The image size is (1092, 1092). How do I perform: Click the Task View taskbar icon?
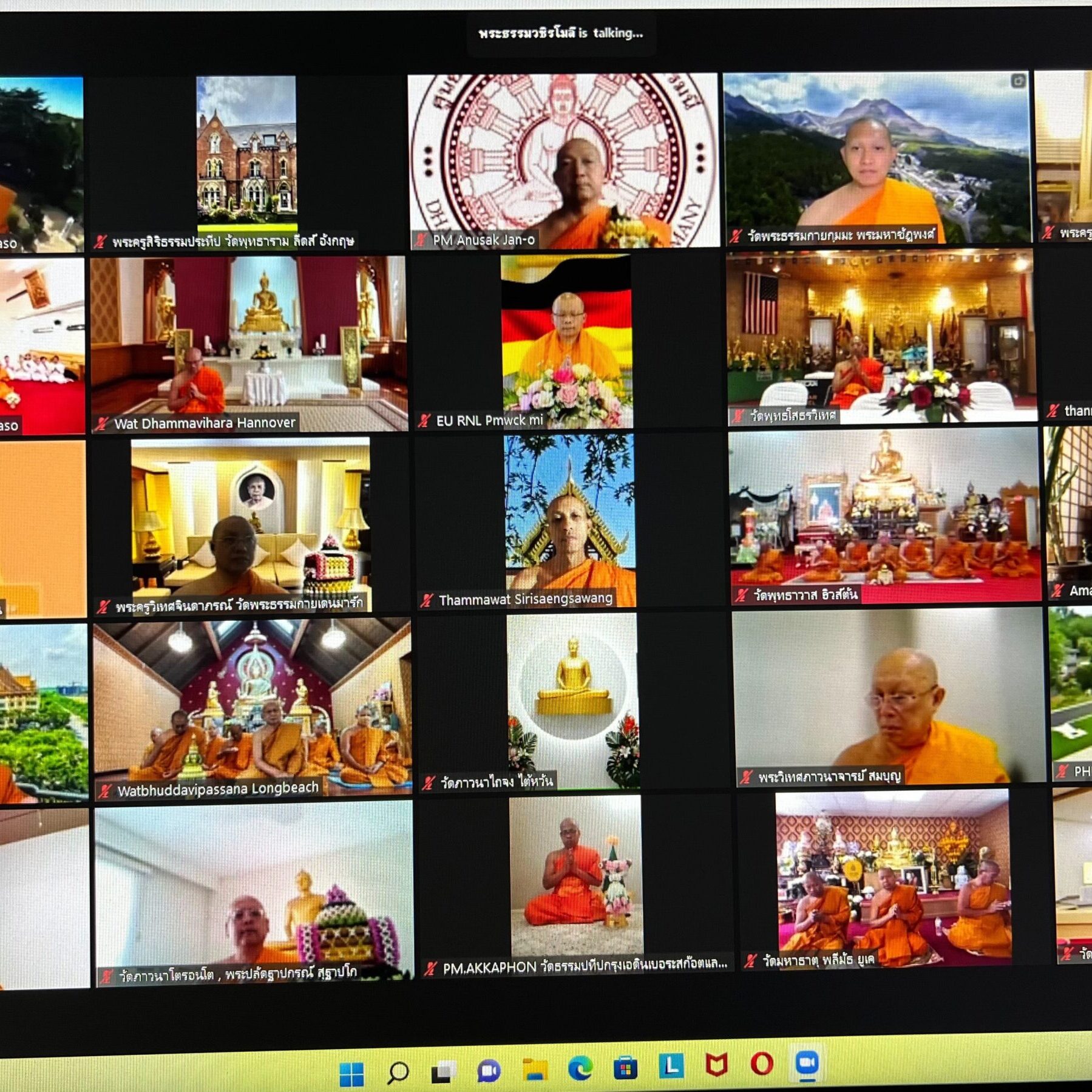pyautogui.click(x=444, y=1073)
